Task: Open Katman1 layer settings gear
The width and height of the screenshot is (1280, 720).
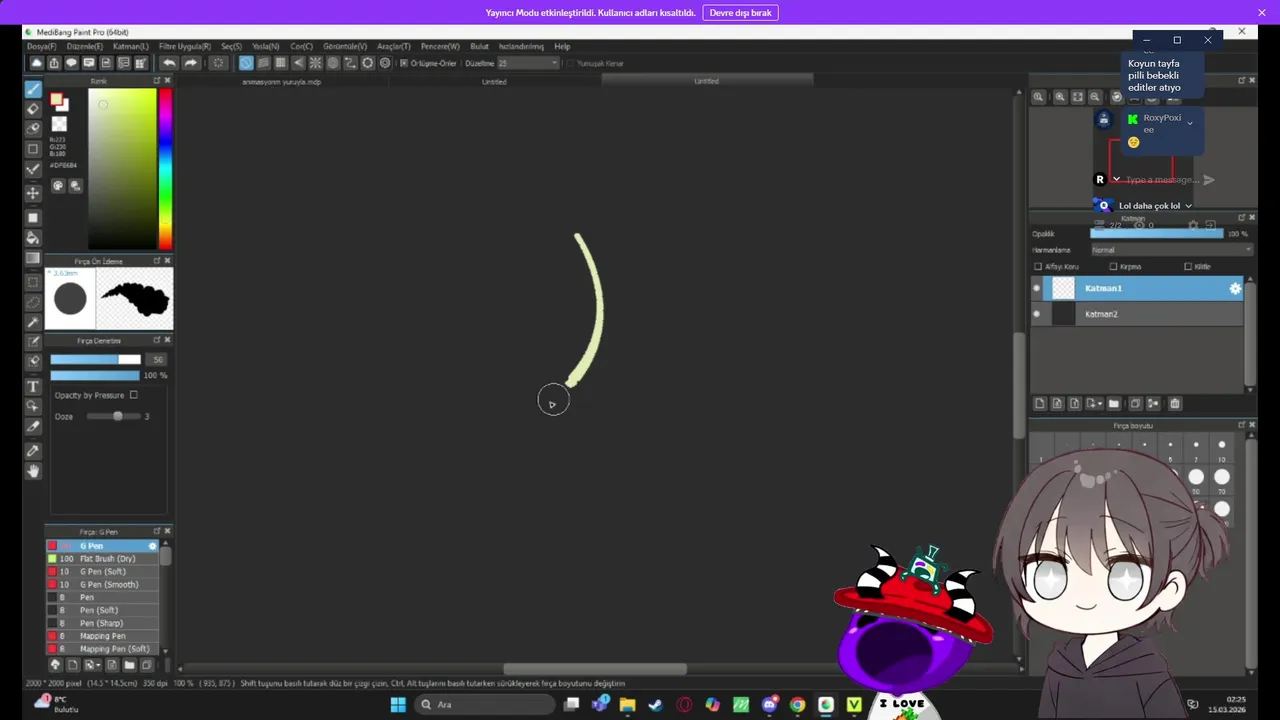Action: (x=1235, y=288)
